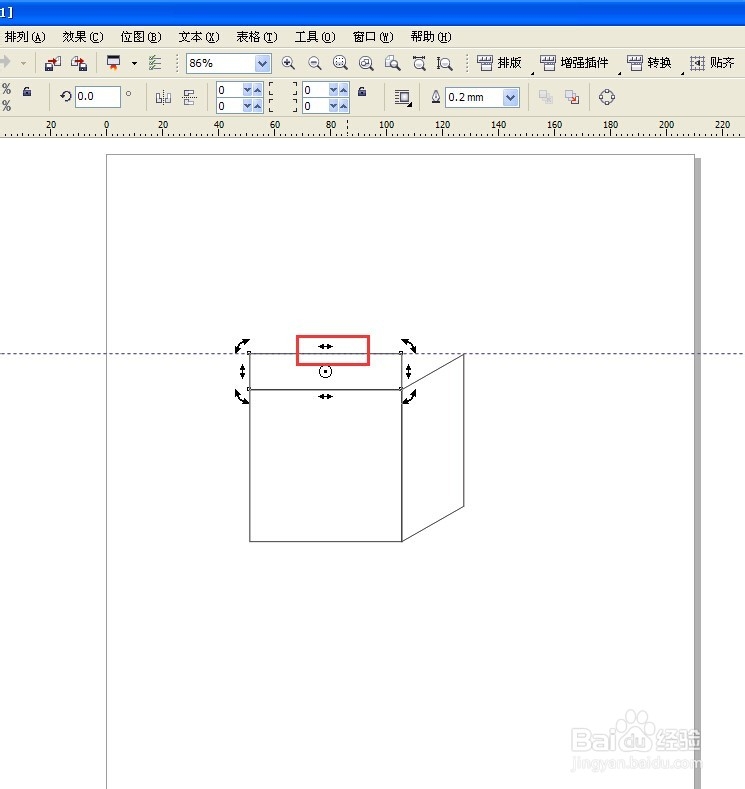745x789 pixels.
Task: Click the top-right corner roundness field
Action: pyautogui.click(x=314, y=90)
